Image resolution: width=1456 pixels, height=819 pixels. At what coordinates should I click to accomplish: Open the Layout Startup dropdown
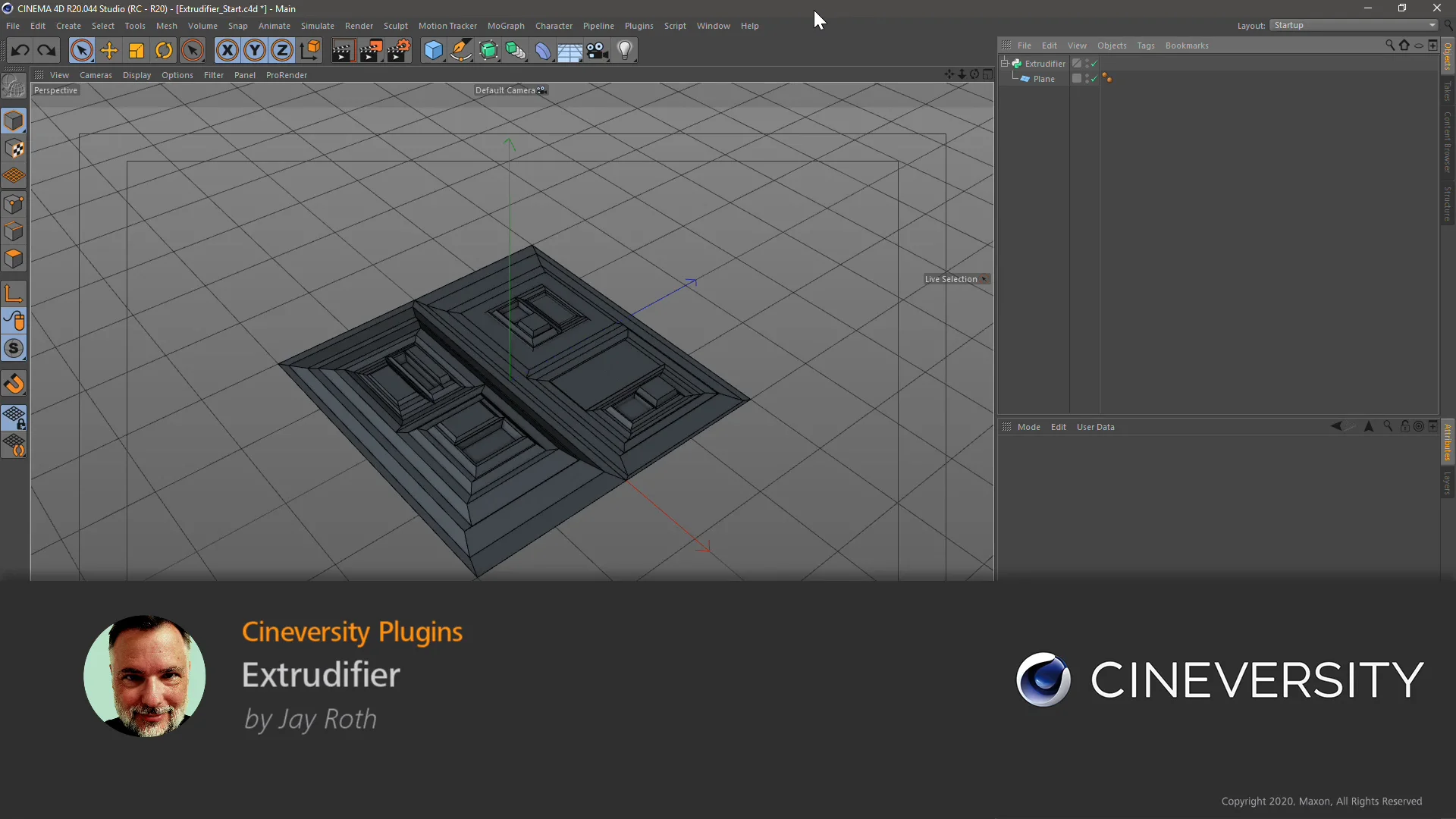click(x=1354, y=25)
